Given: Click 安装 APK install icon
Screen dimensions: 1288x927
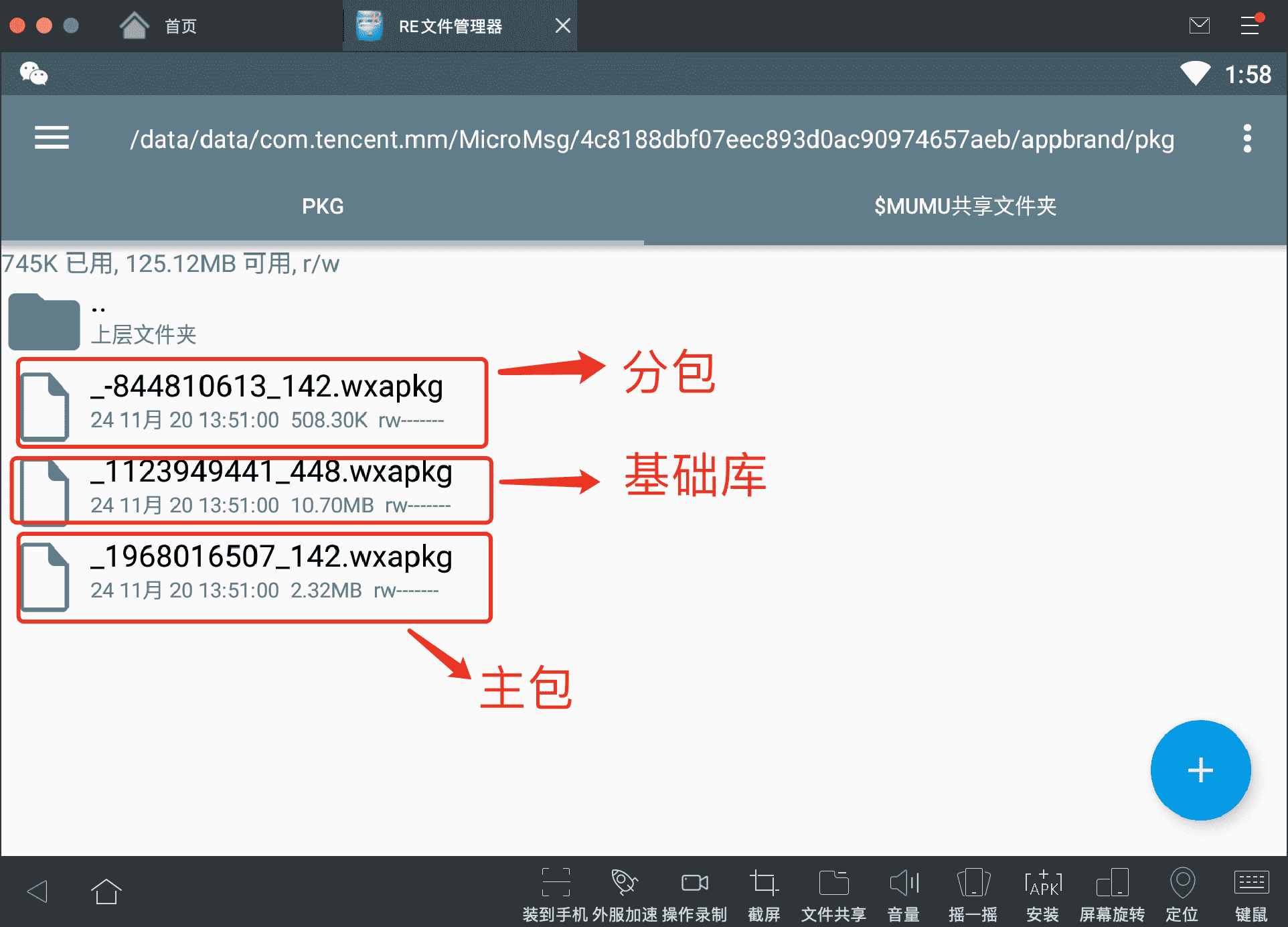Looking at the screenshot, I should [1042, 895].
